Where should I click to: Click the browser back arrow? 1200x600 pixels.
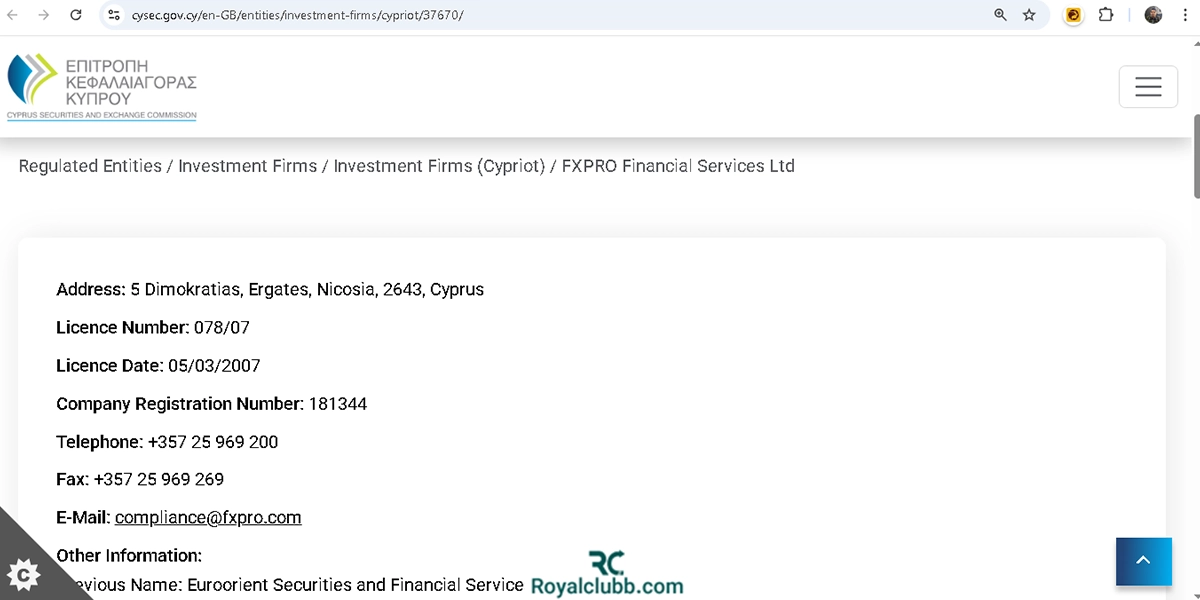(x=12, y=15)
